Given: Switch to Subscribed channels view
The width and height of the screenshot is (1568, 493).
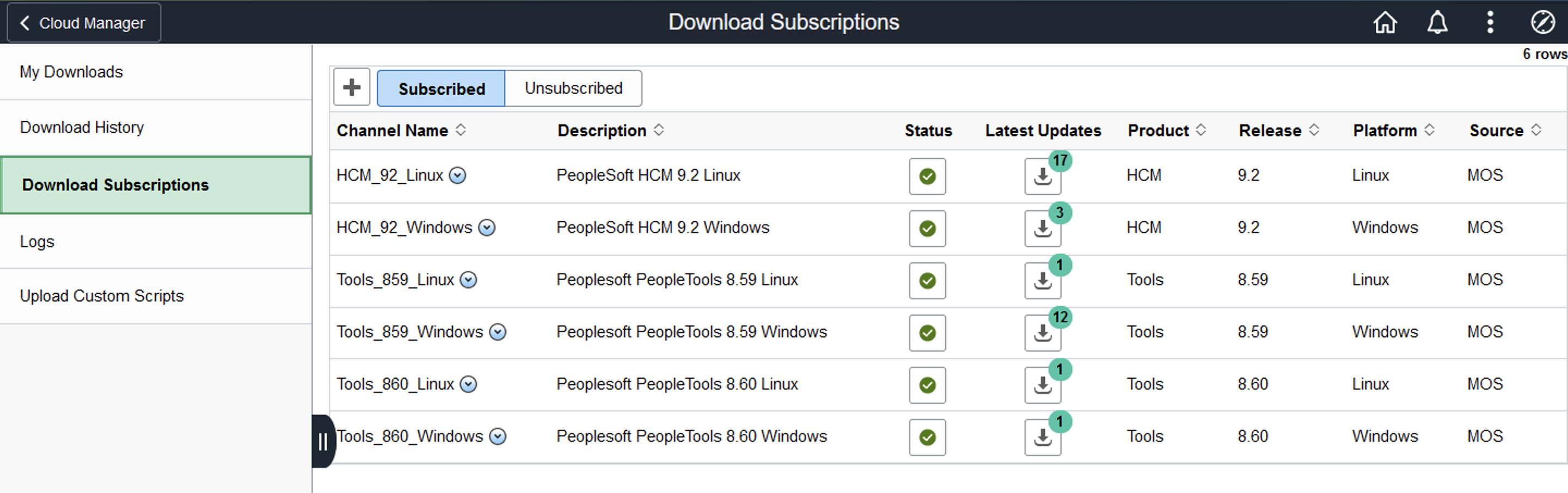Looking at the screenshot, I should [442, 89].
